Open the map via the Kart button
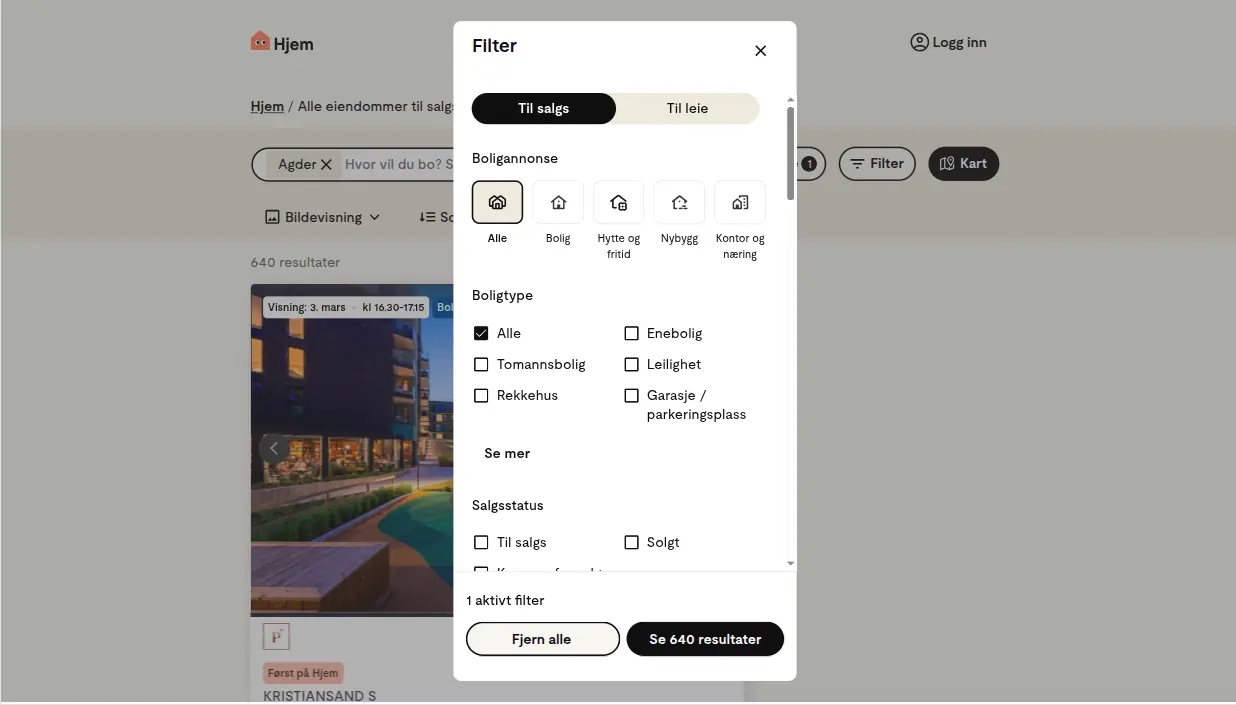The width and height of the screenshot is (1236, 705). 962,163
